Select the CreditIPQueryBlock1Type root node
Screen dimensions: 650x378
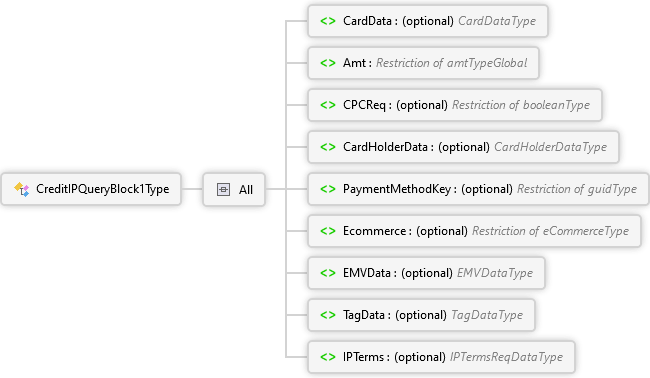pyautogui.click(x=91, y=189)
